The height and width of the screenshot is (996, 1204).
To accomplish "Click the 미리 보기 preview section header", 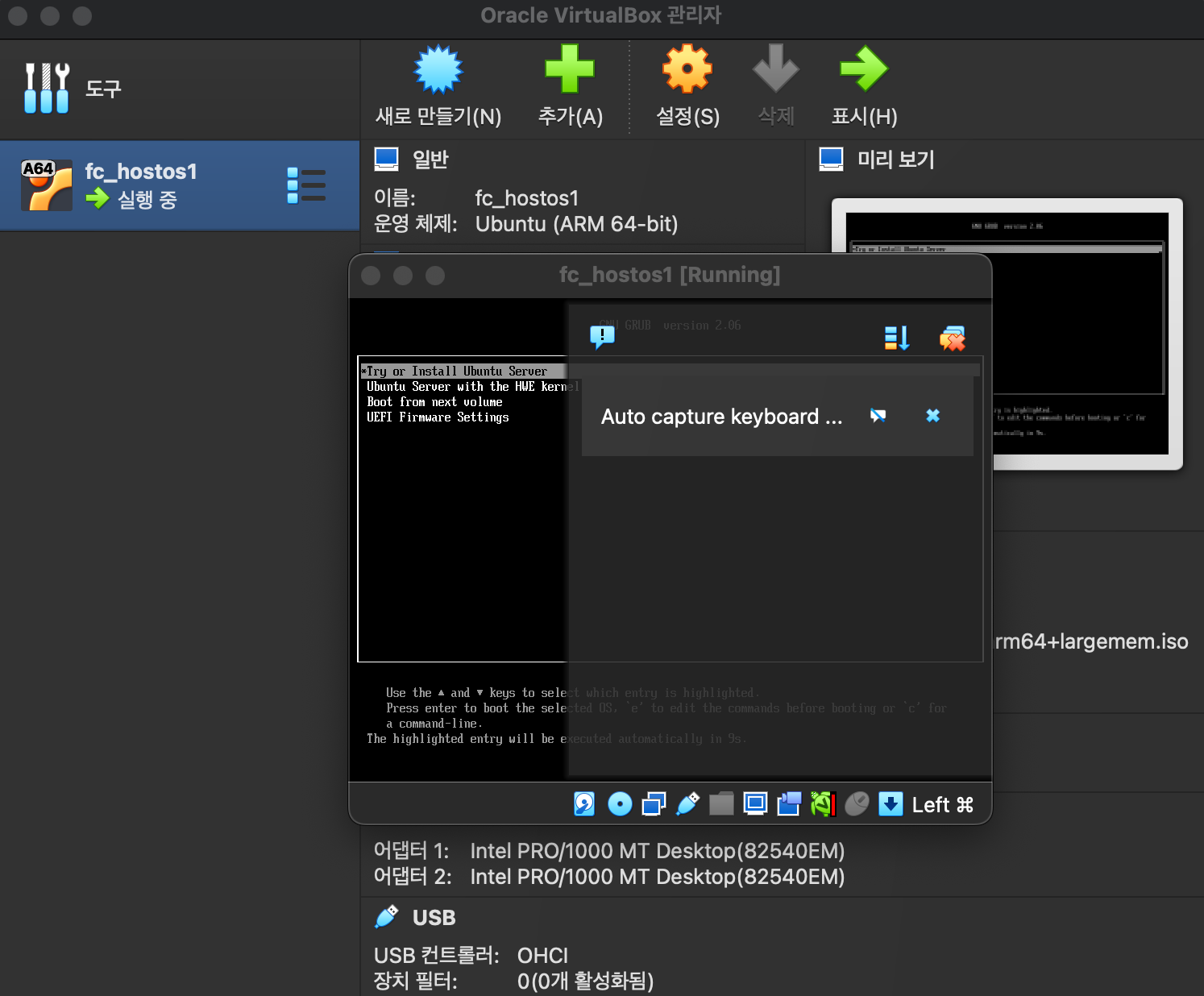I will [895, 160].
